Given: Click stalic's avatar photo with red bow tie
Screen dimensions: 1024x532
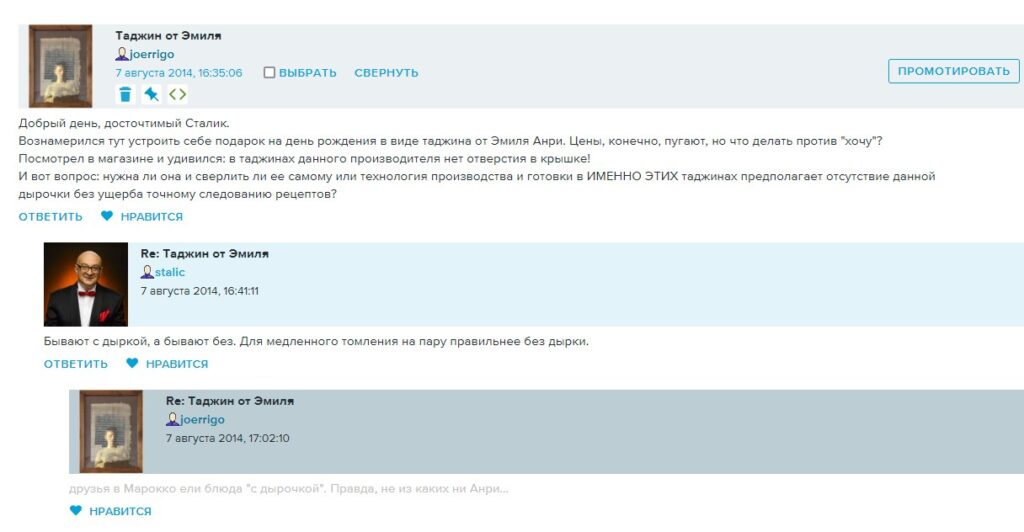Looking at the screenshot, I should coord(86,284).
